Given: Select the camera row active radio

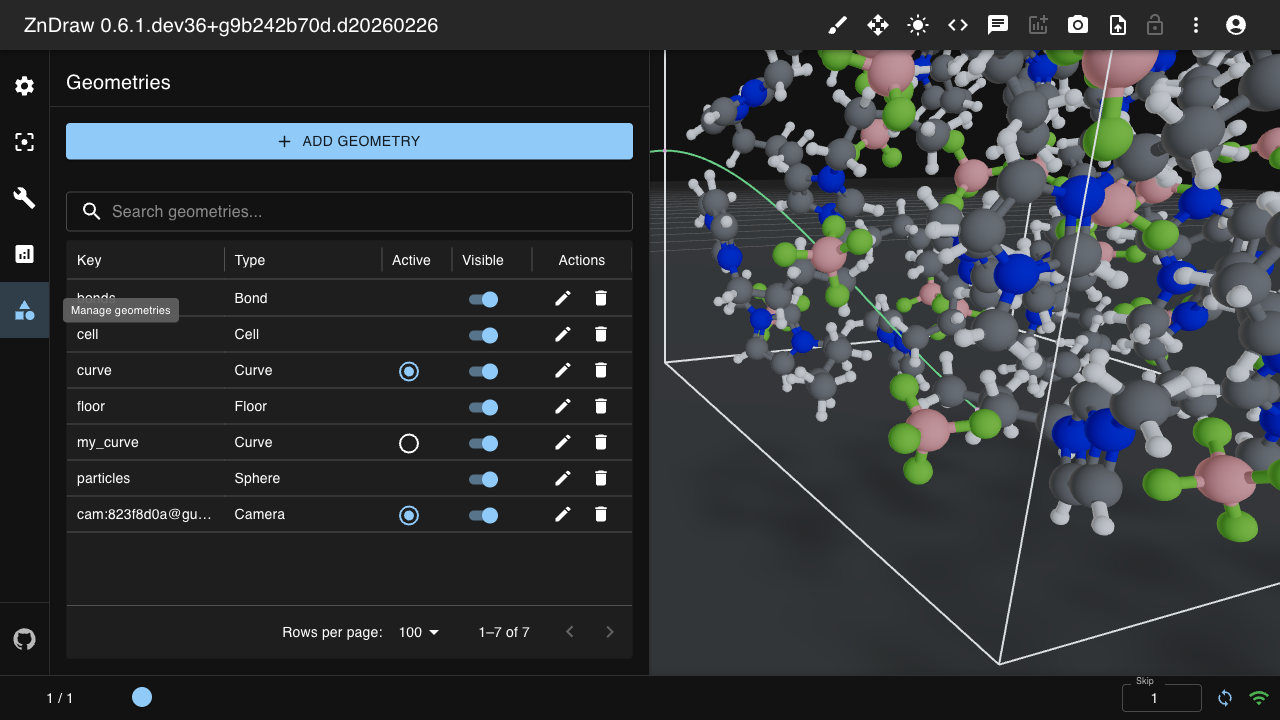Looking at the screenshot, I should pyautogui.click(x=409, y=515).
